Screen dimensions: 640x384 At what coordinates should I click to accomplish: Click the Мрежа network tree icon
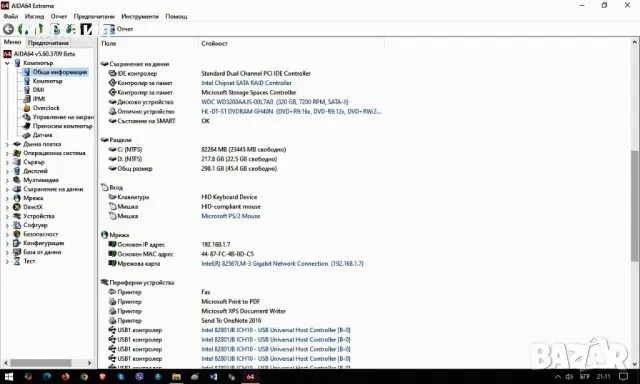coord(17,198)
